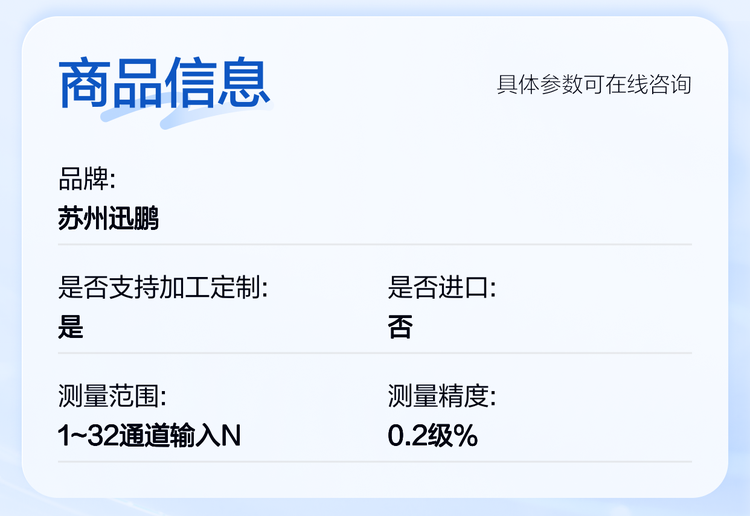This screenshot has height=516, width=750.
Task: Select the 是否支持加工定制: label
Action: (x=163, y=289)
